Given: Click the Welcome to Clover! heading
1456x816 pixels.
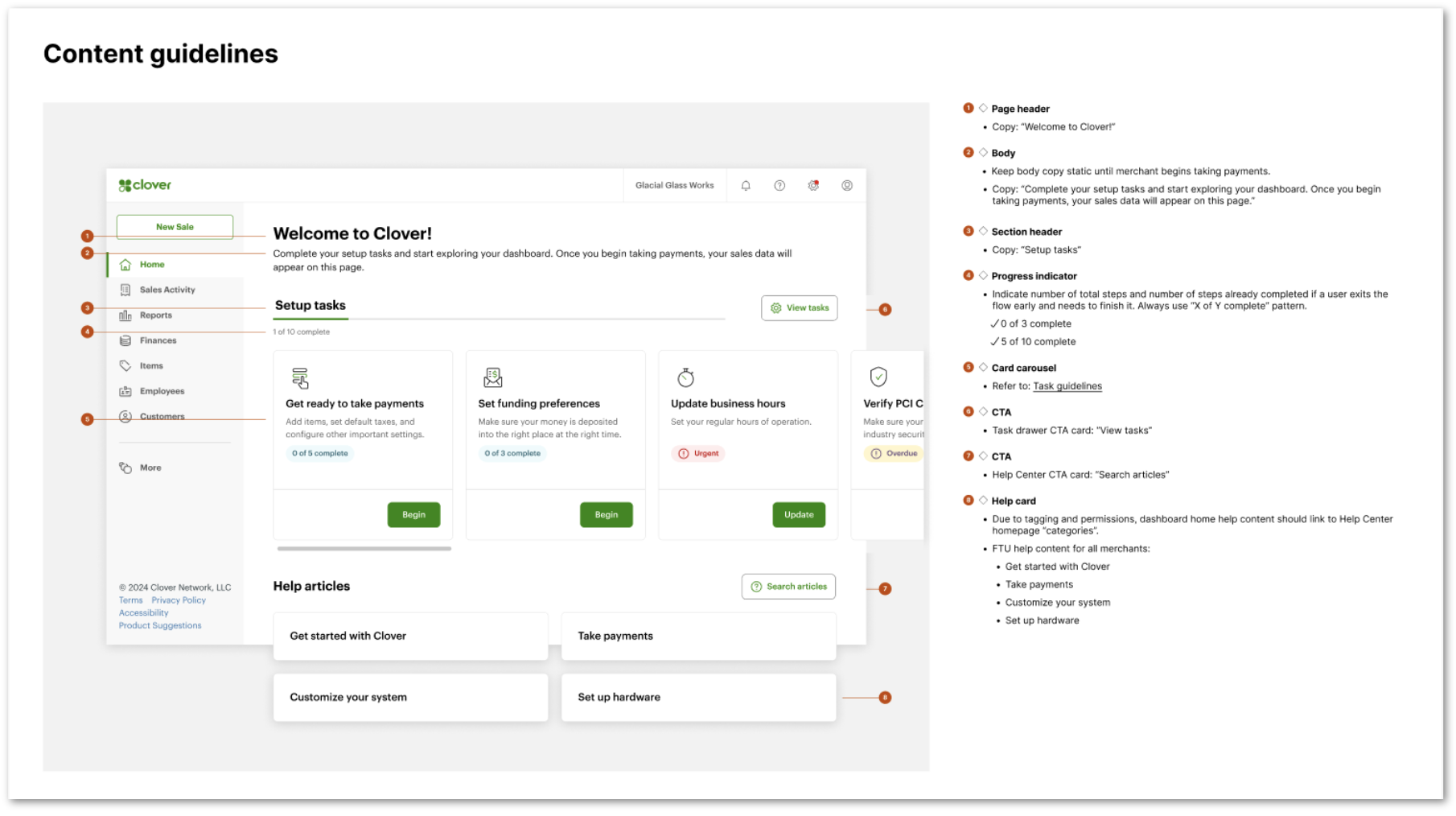Looking at the screenshot, I should (x=352, y=233).
